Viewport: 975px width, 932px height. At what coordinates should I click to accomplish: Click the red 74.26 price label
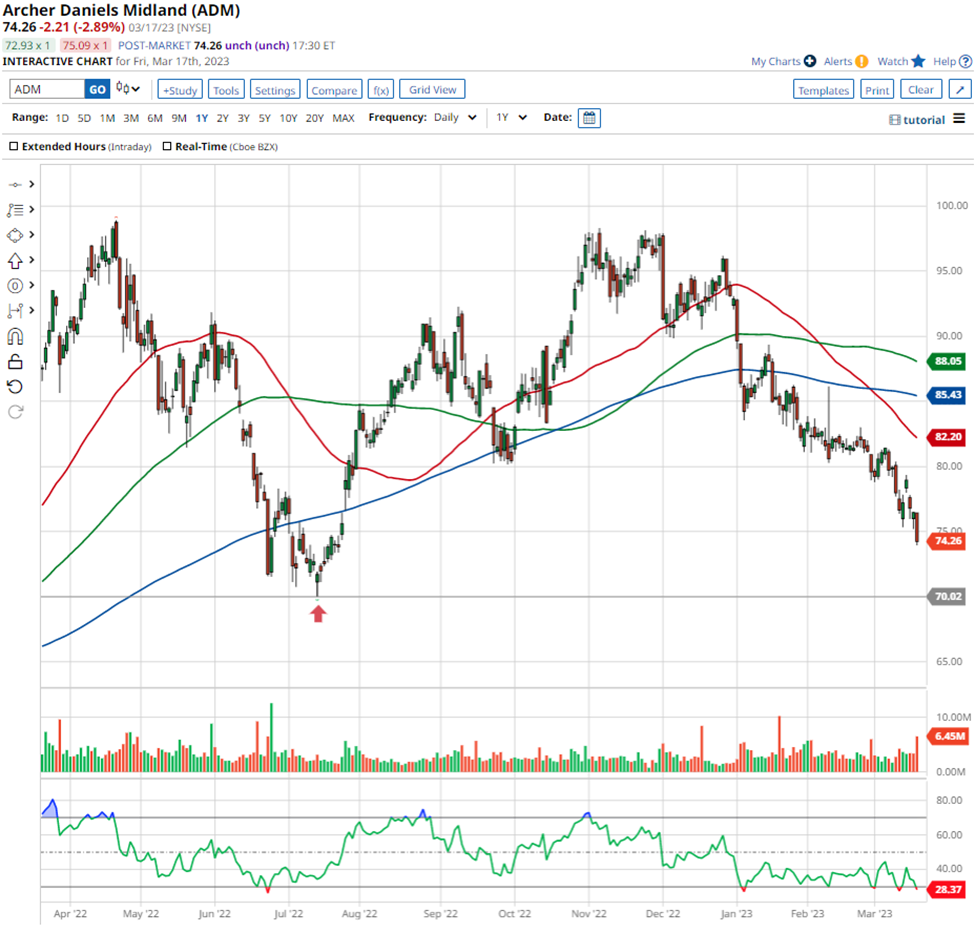[947, 540]
